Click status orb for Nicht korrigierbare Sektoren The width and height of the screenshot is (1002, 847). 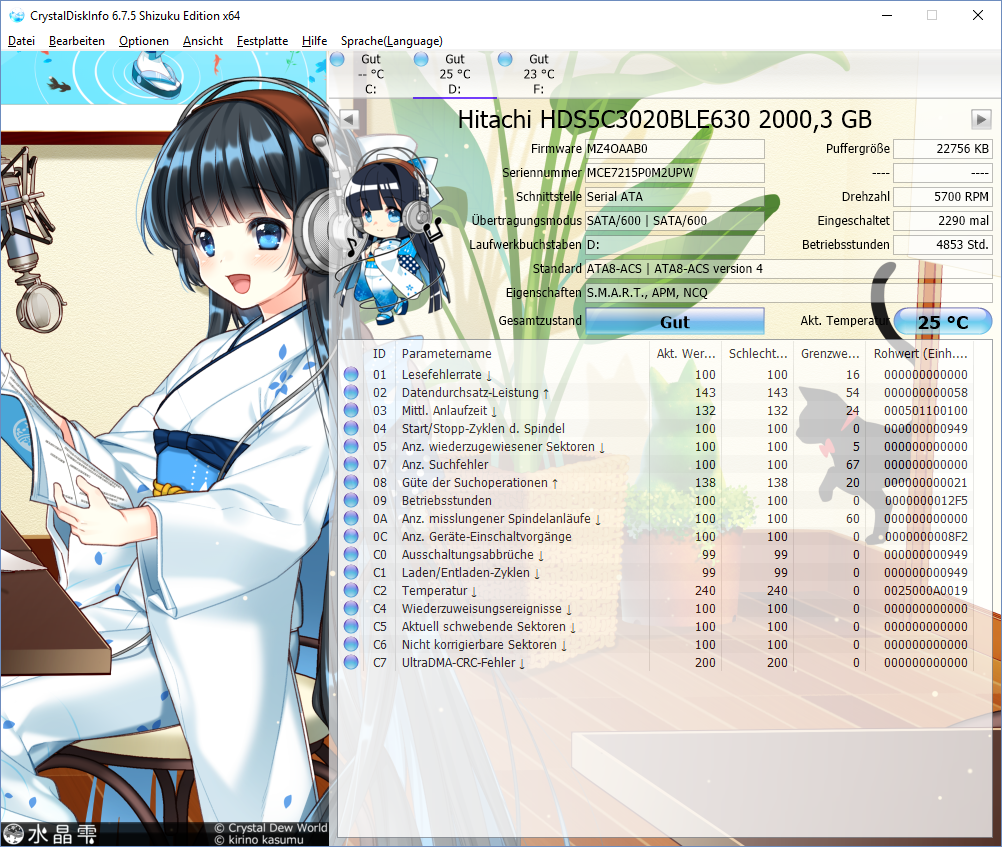point(351,644)
